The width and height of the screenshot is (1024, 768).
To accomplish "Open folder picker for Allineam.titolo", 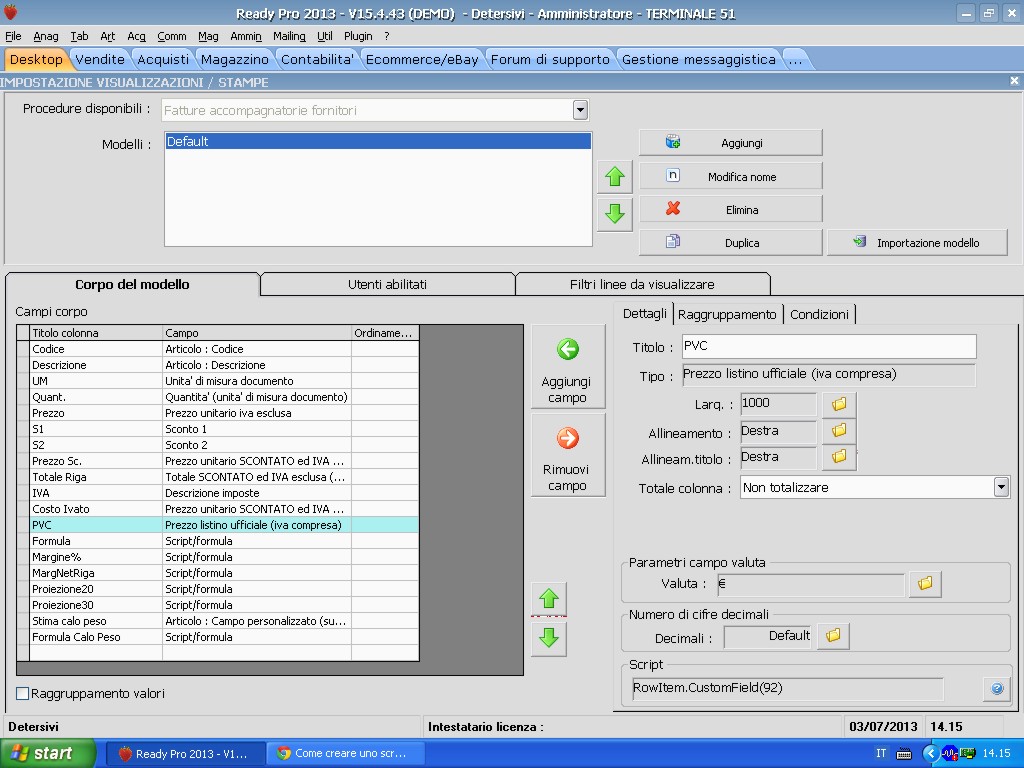I will [x=839, y=456].
